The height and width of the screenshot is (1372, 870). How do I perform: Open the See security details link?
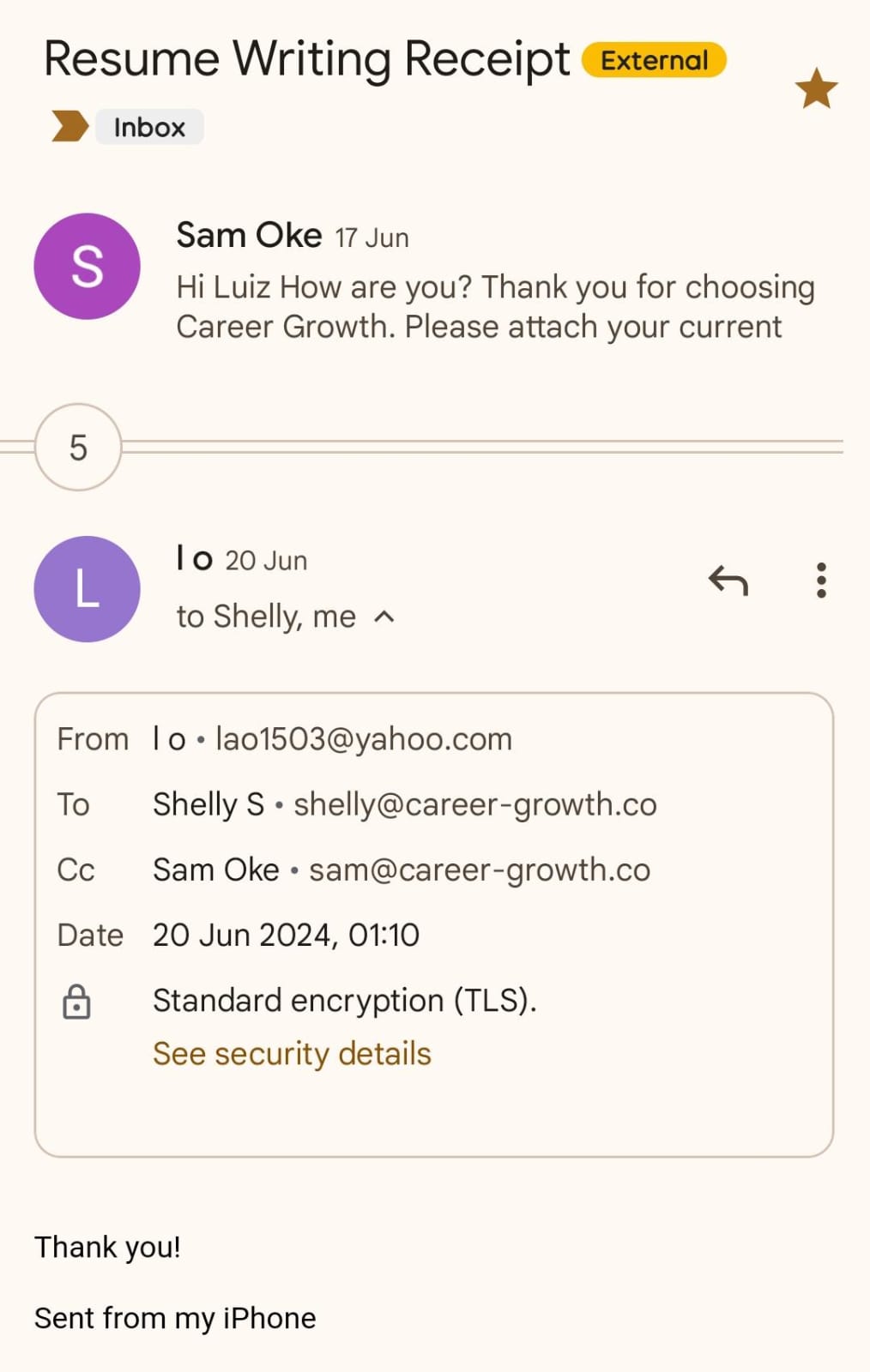tap(292, 1053)
